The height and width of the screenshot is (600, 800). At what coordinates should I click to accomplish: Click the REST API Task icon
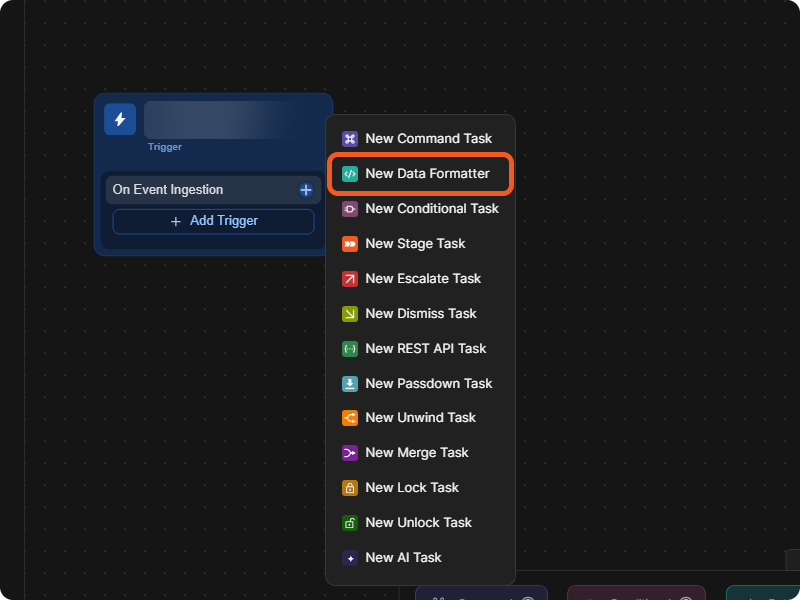349,349
